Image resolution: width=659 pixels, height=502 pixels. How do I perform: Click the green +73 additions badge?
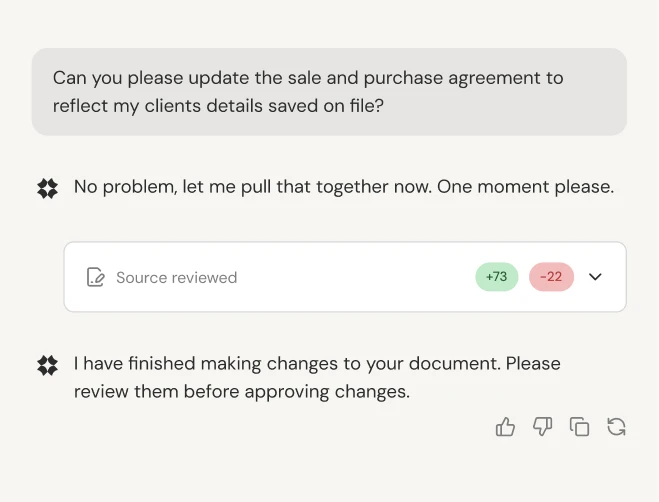496,277
